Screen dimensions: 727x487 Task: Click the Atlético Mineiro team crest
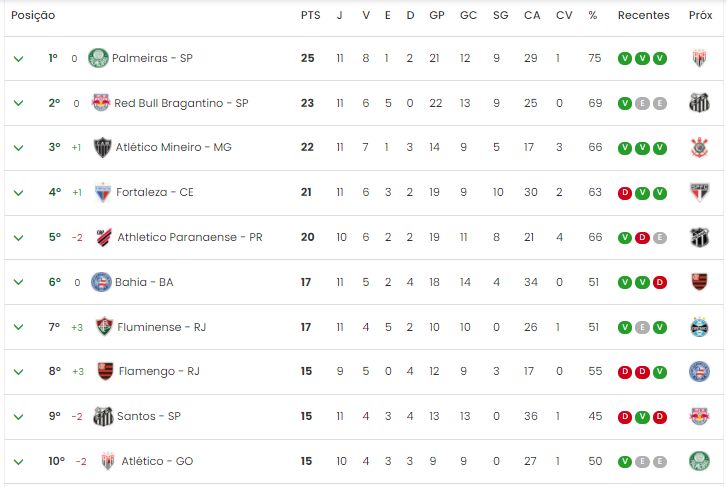[x=102, y=147]
